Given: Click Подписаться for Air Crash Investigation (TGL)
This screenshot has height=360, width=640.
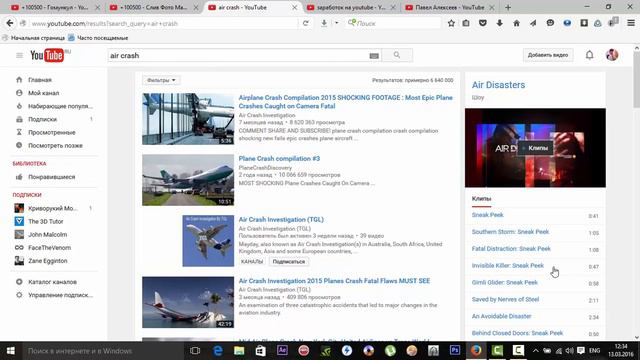Looking at the screenshot, I should [x=289, y=262].
